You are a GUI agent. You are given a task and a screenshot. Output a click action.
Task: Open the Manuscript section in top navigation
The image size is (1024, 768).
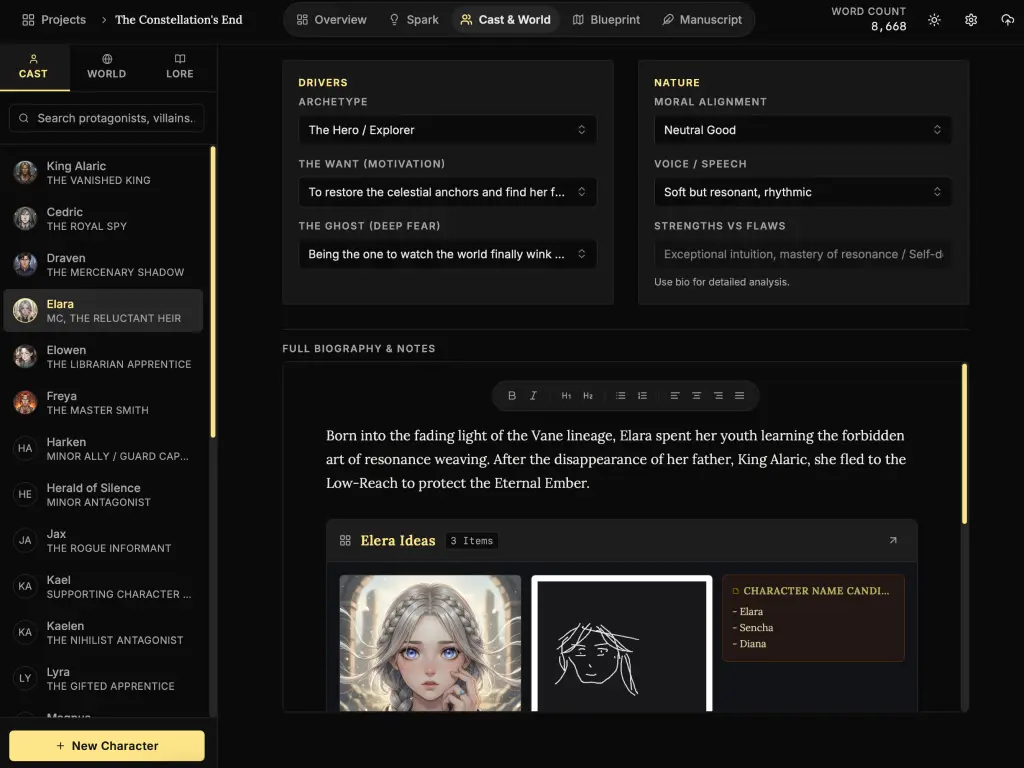pyautogui.click(x=701, y=19)
